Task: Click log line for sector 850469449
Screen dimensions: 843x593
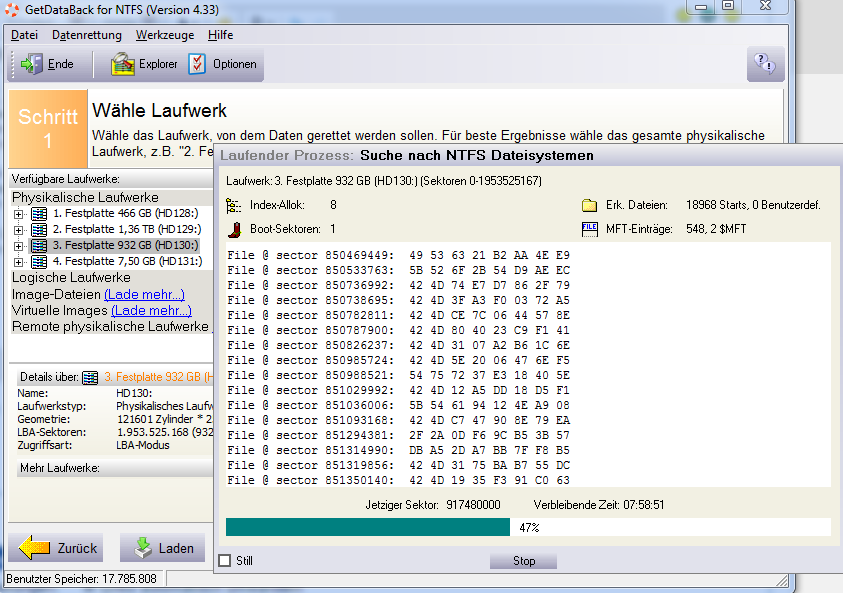Action: [398, 255]
